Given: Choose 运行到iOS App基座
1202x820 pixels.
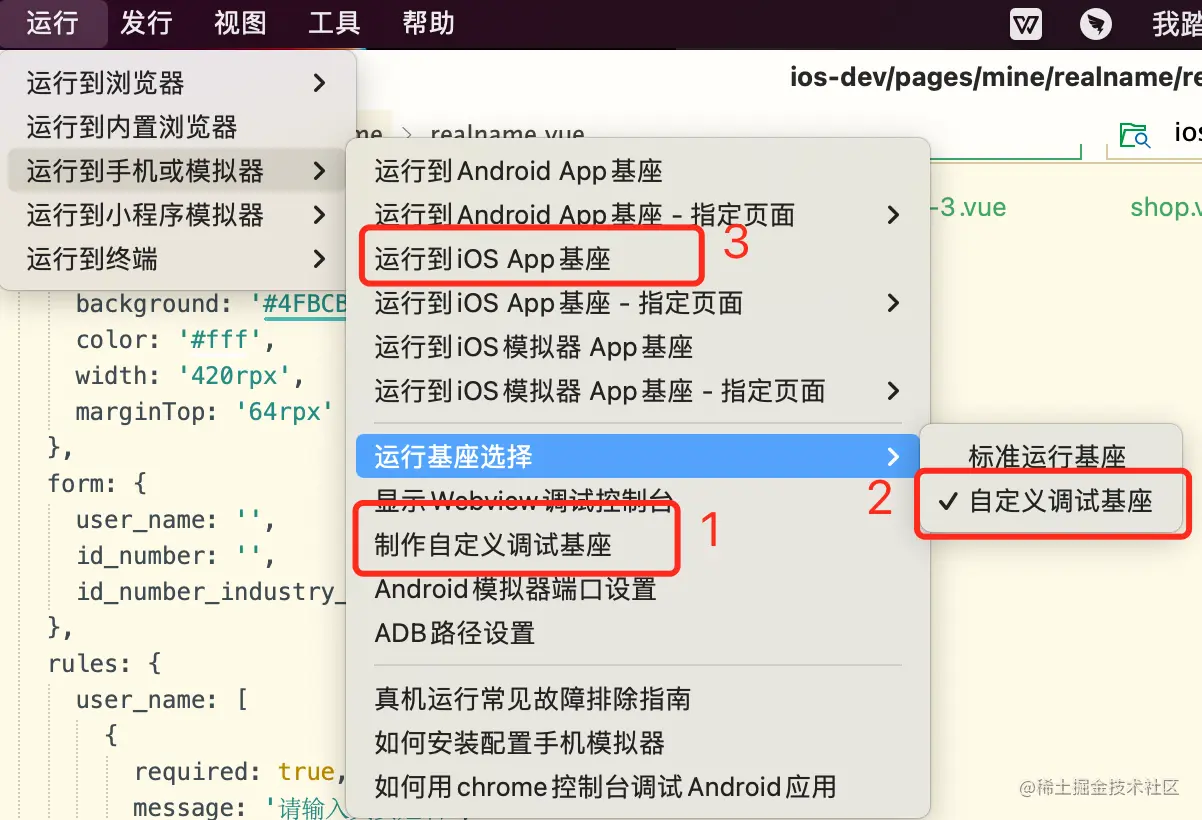Looking at the screenshot, I should coord(637,259).
